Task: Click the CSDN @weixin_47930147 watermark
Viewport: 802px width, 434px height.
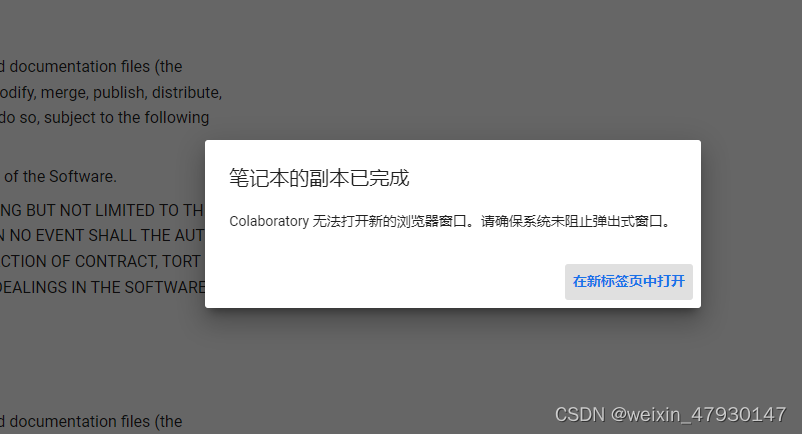Action: 671,415
